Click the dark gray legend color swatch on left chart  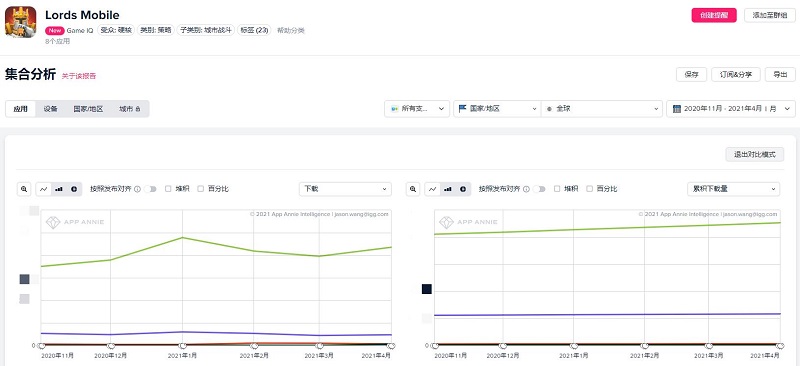[24, 279]
